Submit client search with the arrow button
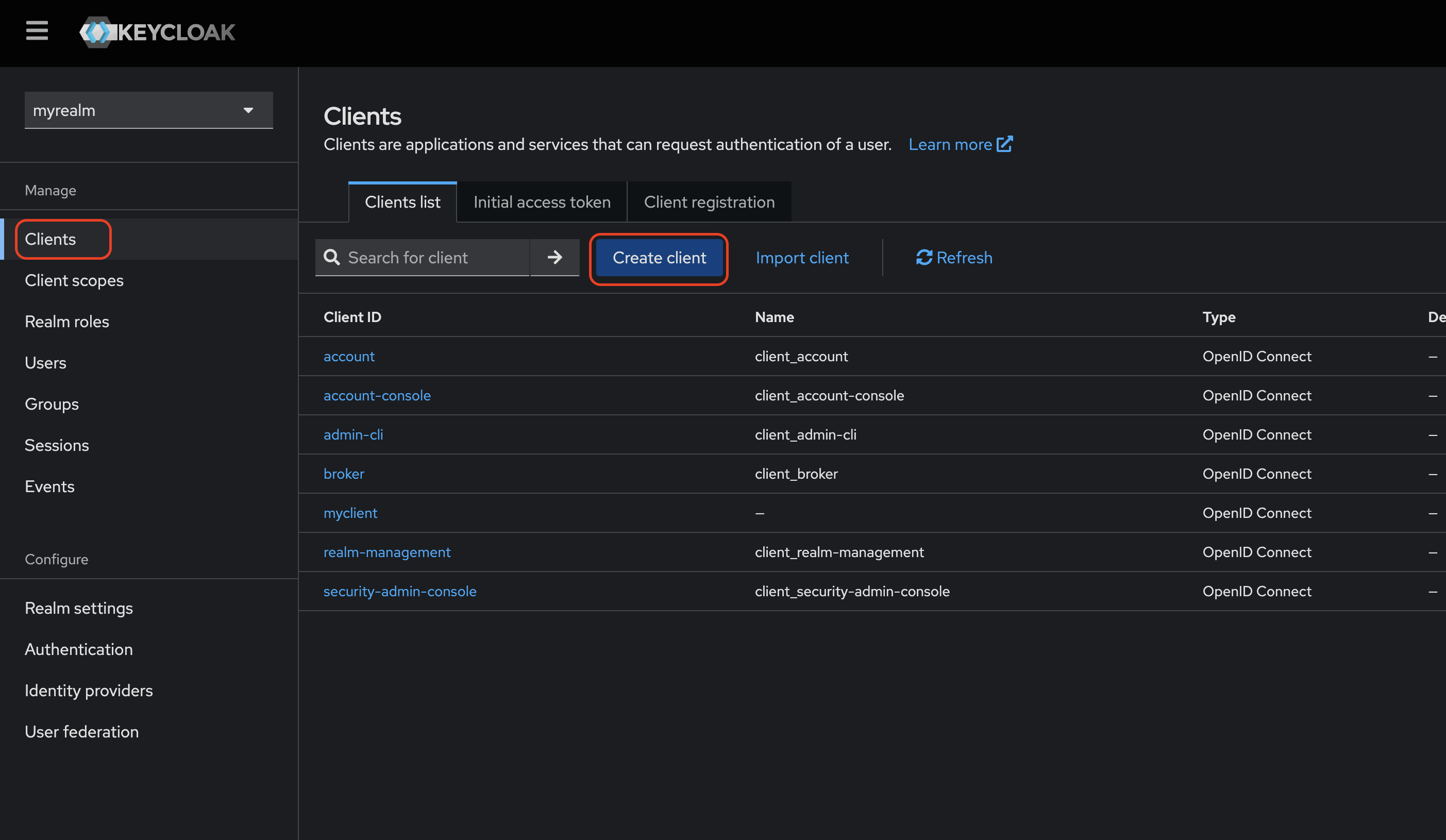Viewport: 1446px width, 840px height. point(554,257)
